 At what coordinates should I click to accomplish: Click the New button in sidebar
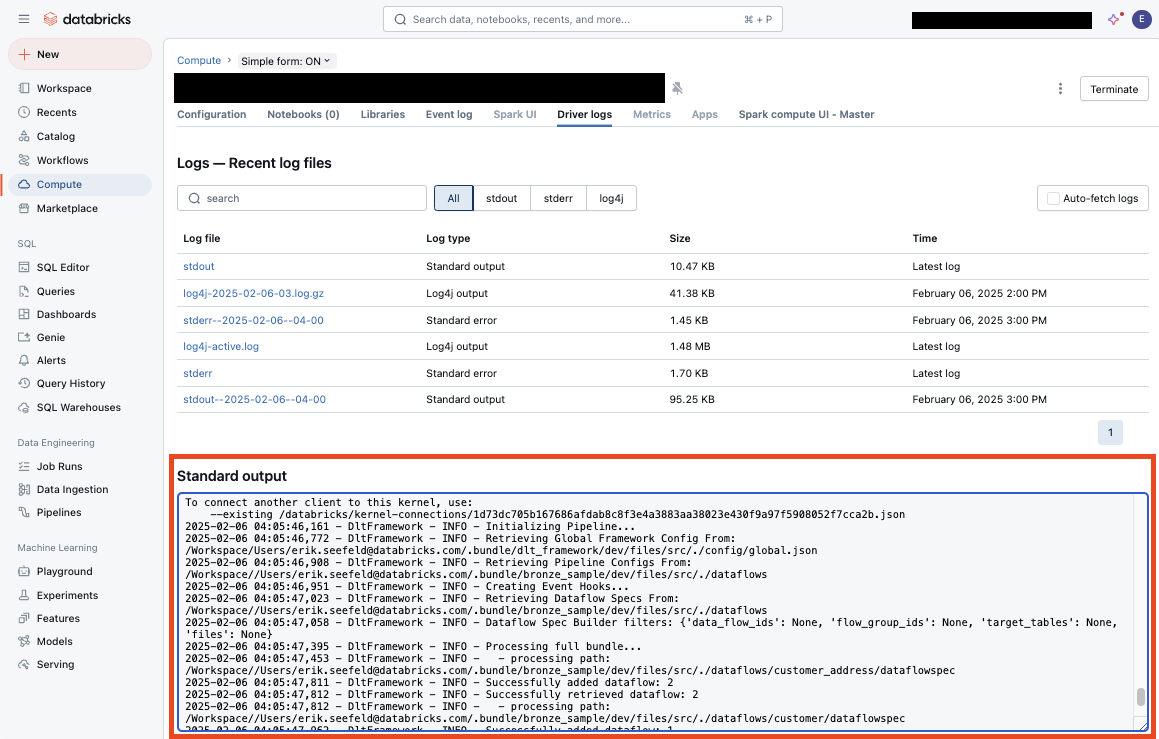80,54
